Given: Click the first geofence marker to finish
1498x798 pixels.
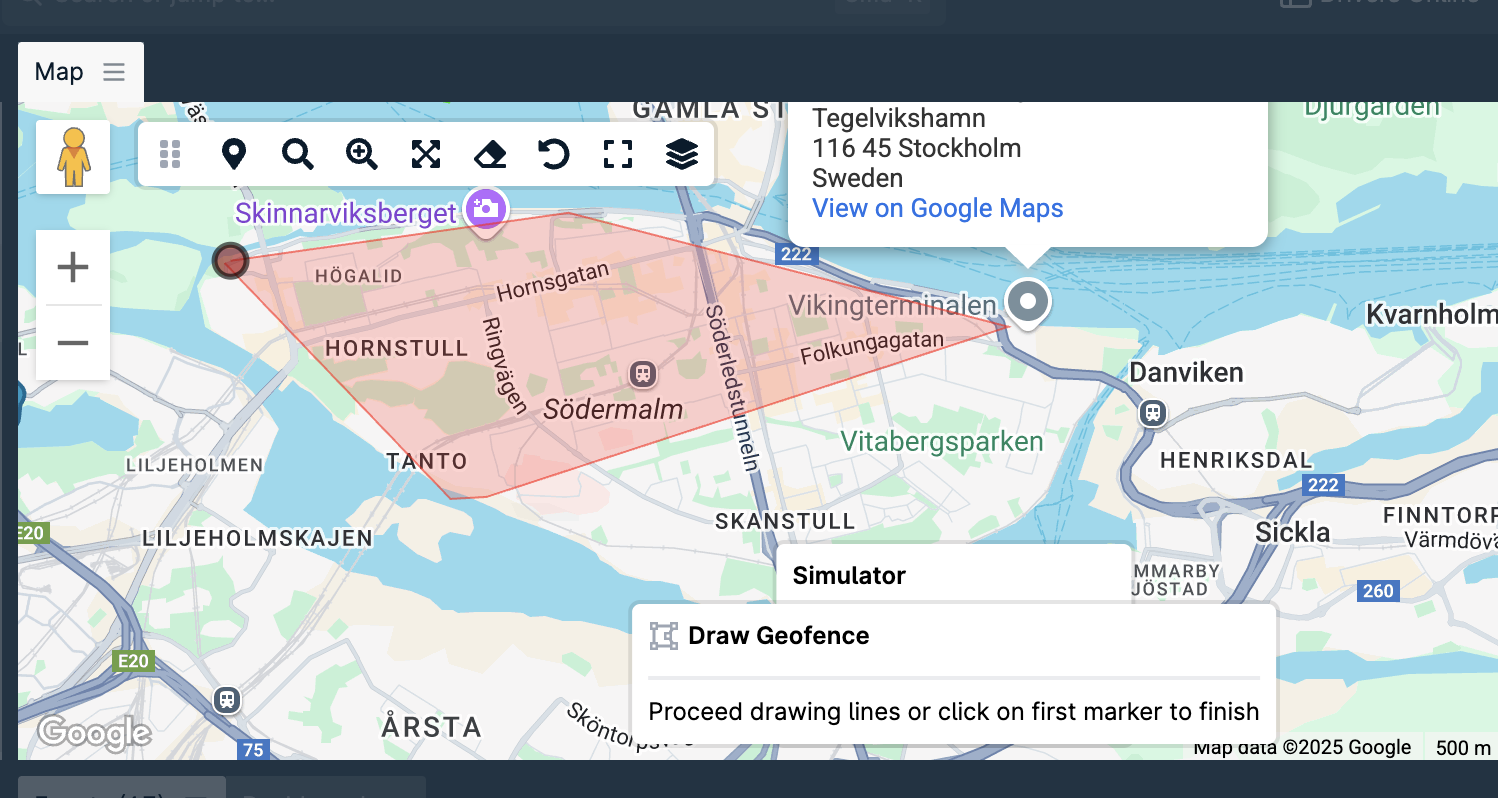Looking at the screenshot, I should (230, 261).
